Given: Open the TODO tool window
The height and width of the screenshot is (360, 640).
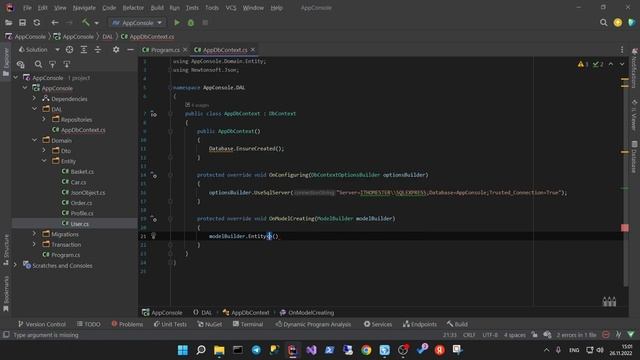Looking at the screenshot, I should pos(89,324).
